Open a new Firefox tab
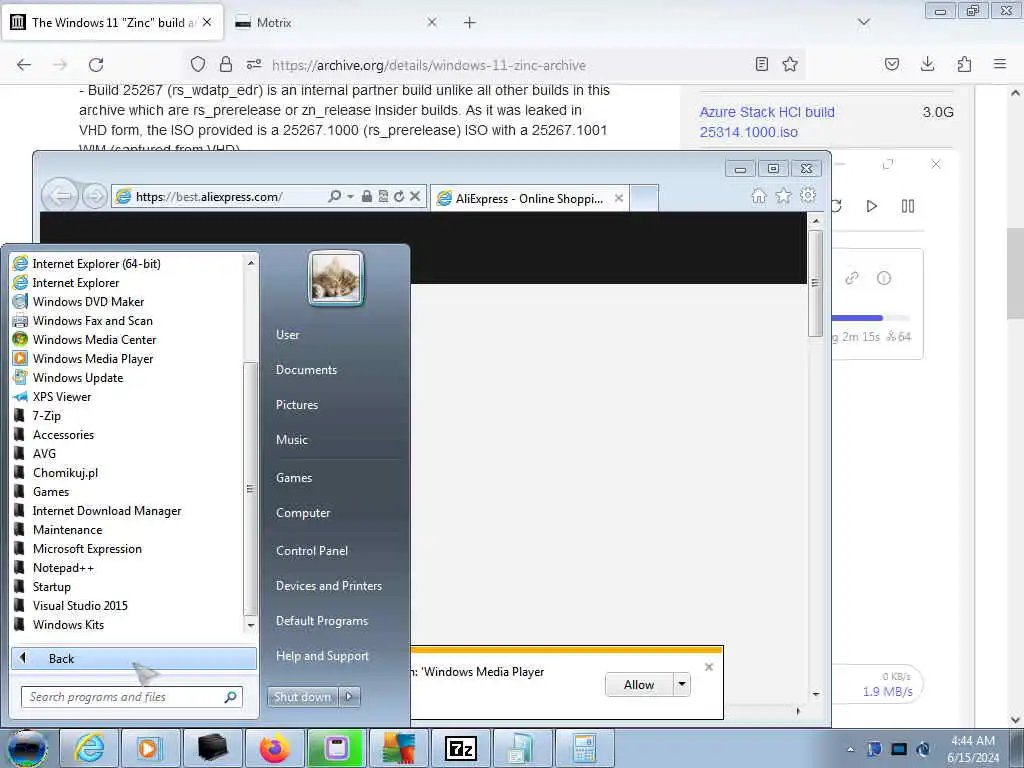 tap(470, 22)
